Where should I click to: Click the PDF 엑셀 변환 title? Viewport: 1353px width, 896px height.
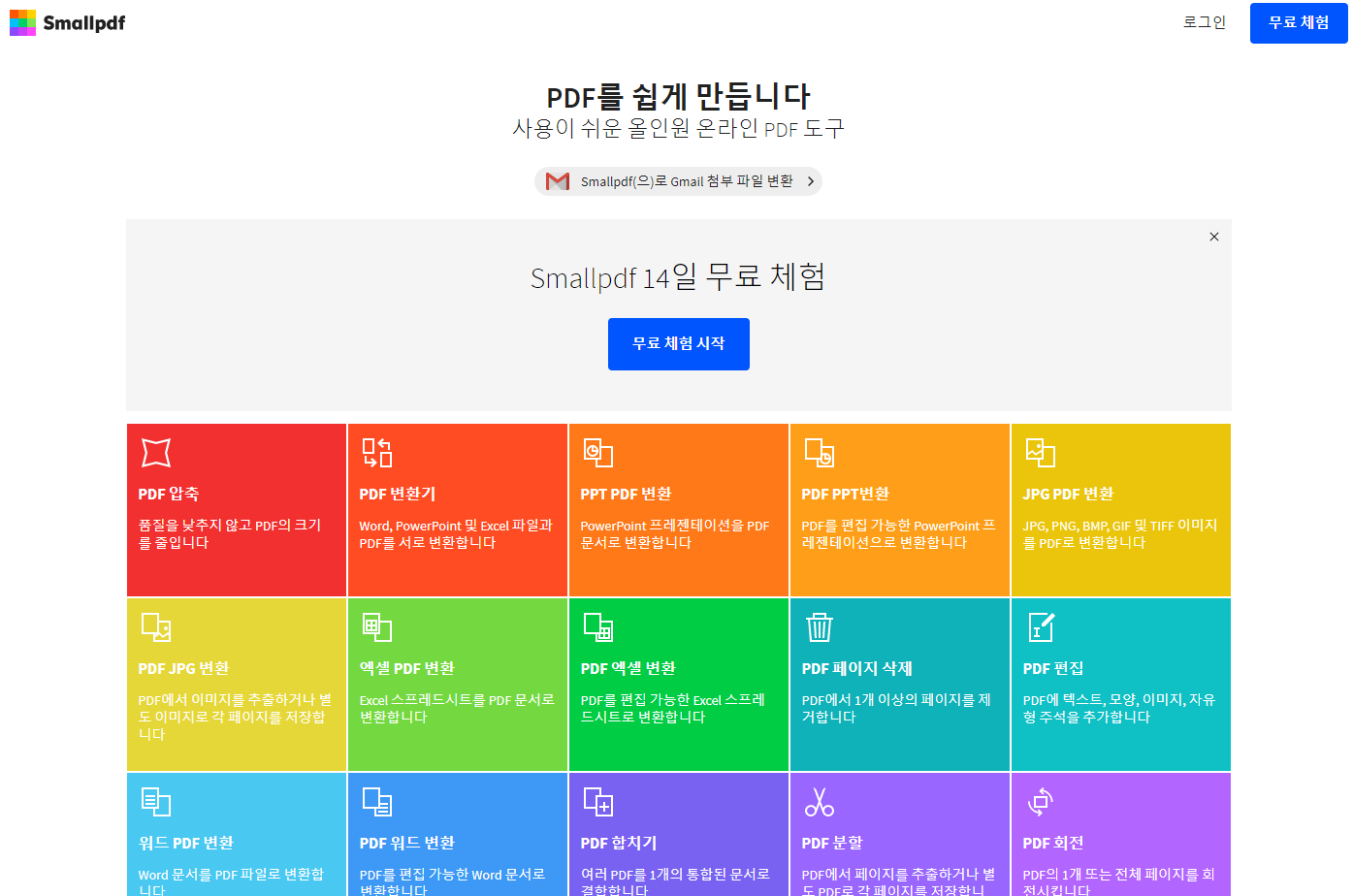[628, 668]
